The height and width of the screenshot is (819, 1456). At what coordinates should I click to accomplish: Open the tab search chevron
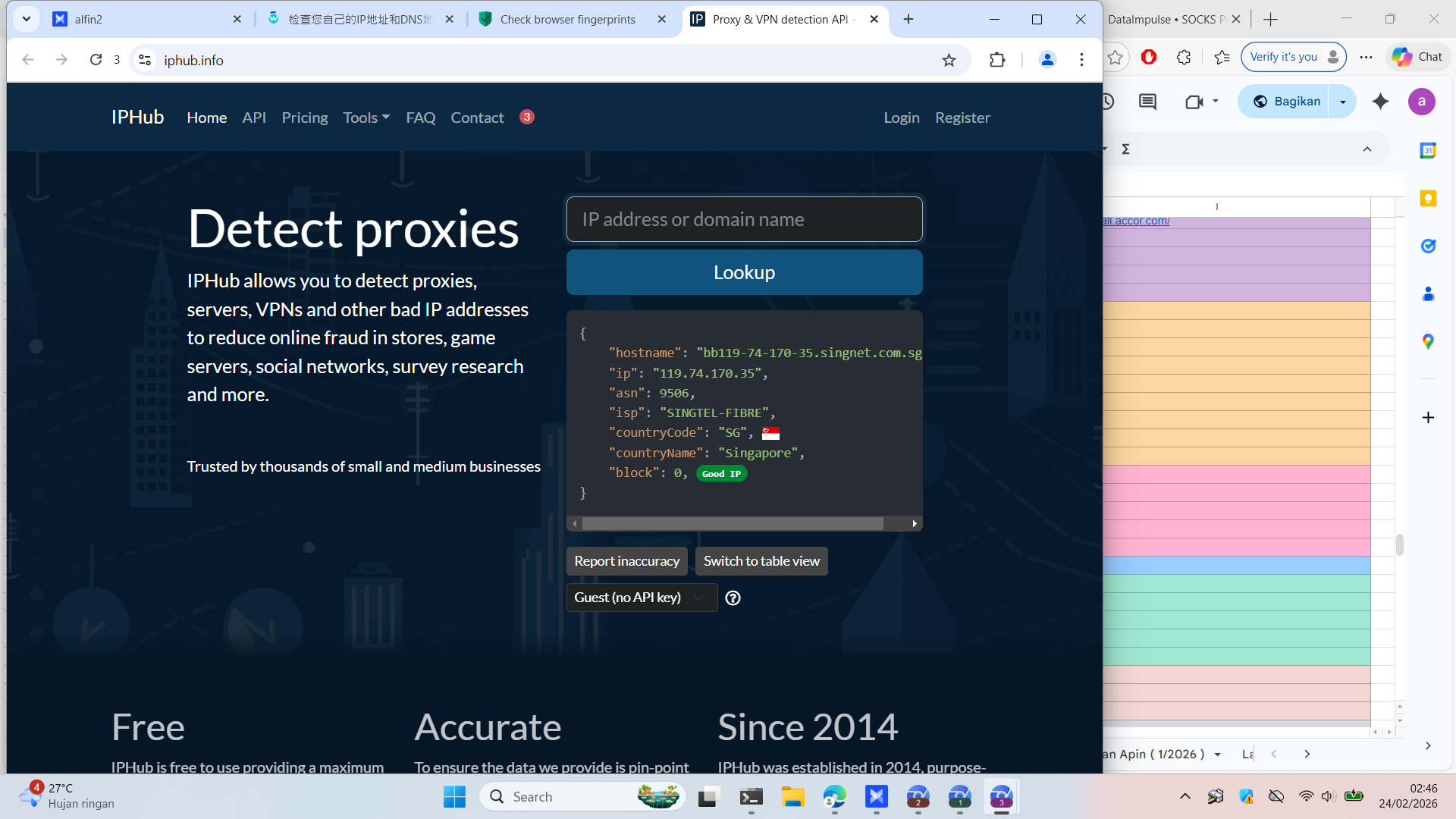(x=27, y=19)
